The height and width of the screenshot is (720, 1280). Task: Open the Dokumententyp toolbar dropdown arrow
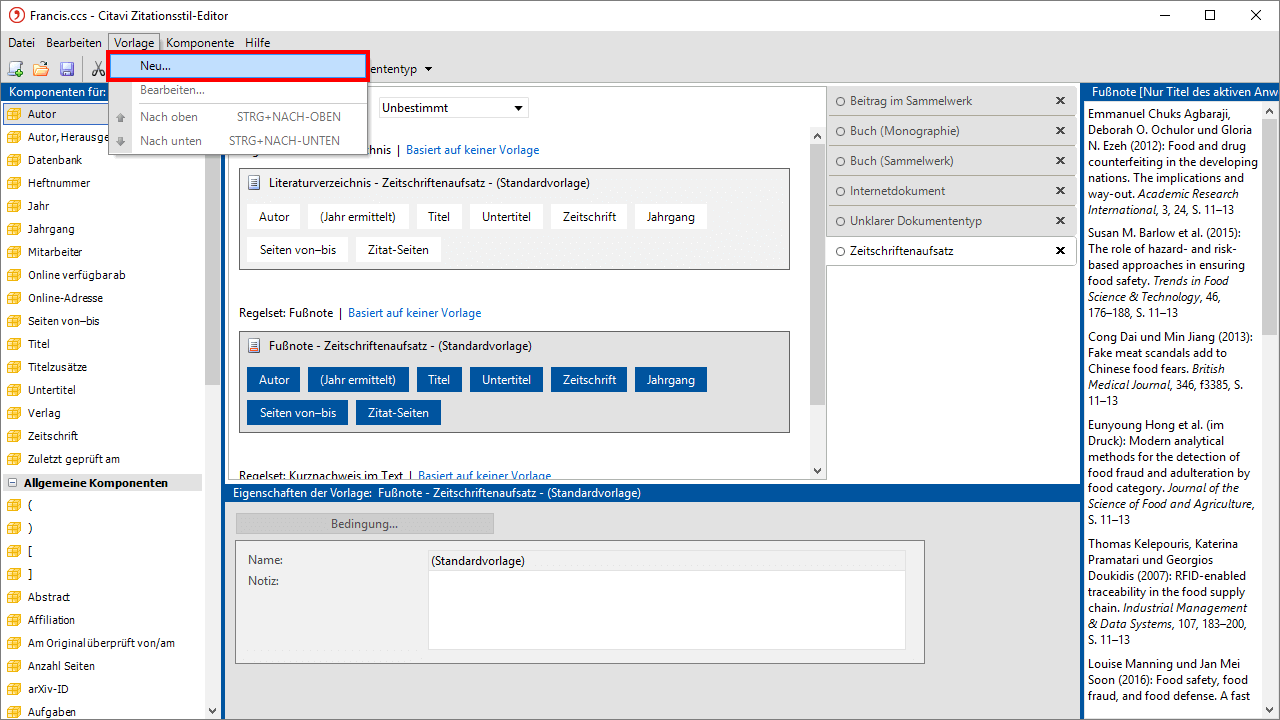tap(428, 69)
